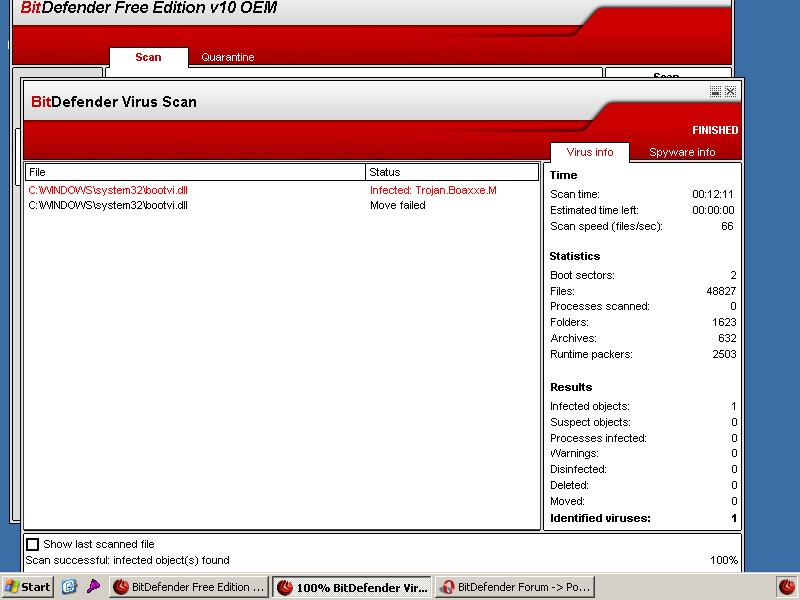Click the Status column header

pos(452,172)
